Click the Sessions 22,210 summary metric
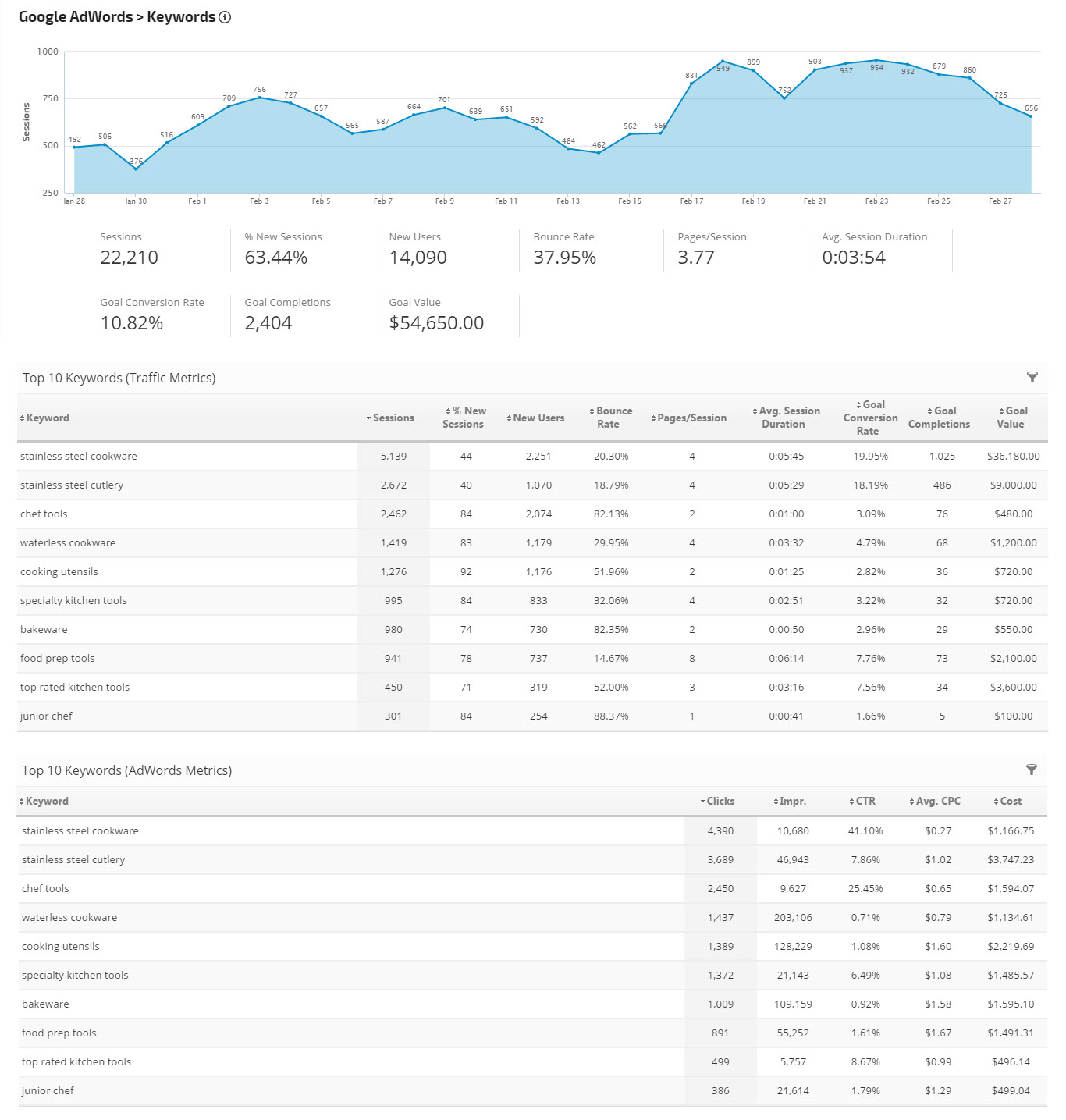Screen dimensions: 1066x1120 (x=129, y=258)
